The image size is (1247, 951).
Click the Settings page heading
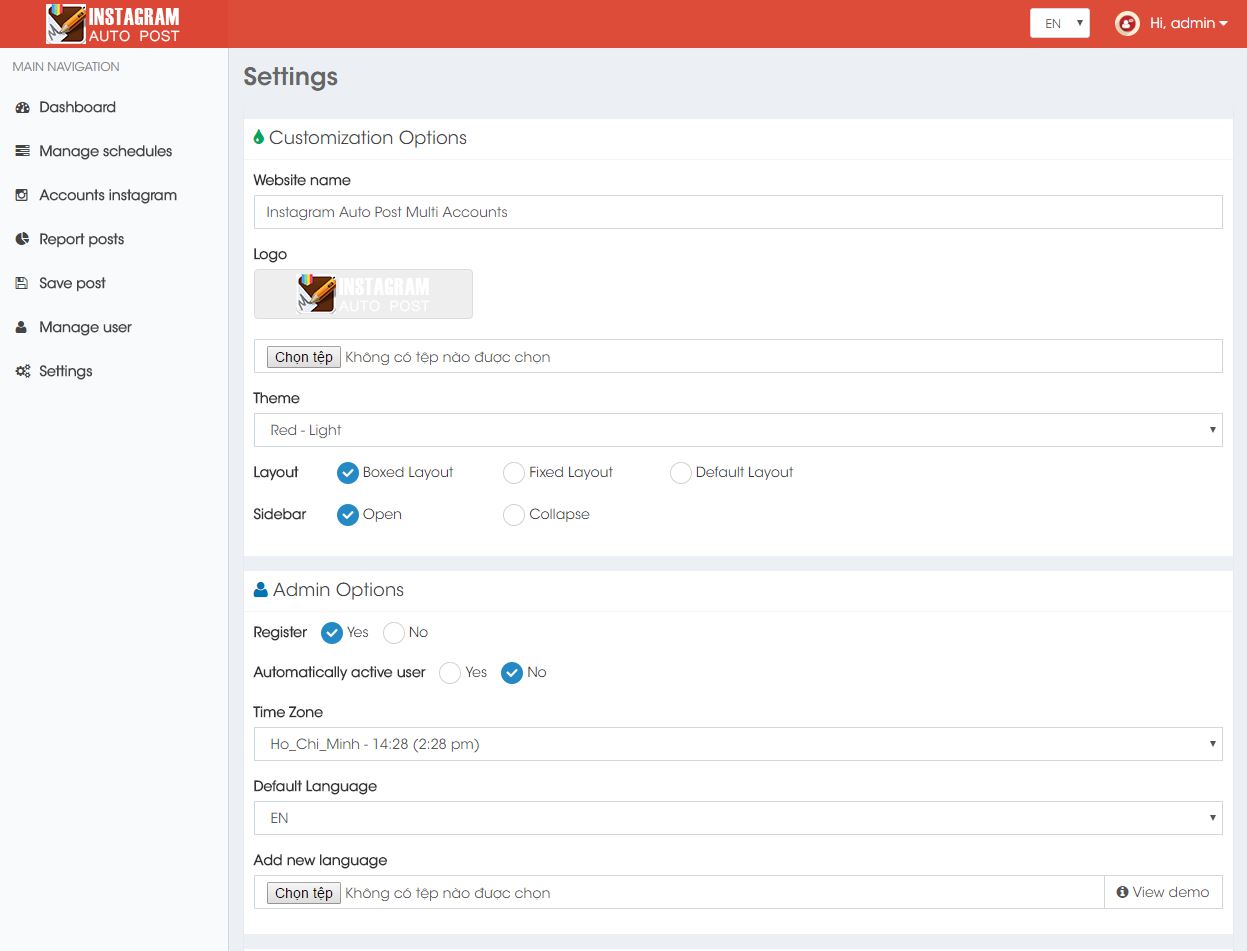[x=291, y=77]
